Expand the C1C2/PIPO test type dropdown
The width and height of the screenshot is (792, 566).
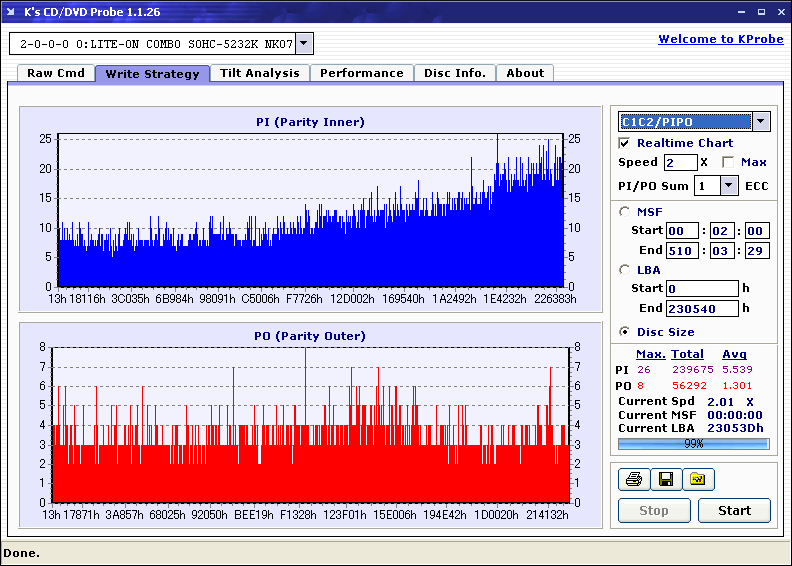tap(760, 121)
